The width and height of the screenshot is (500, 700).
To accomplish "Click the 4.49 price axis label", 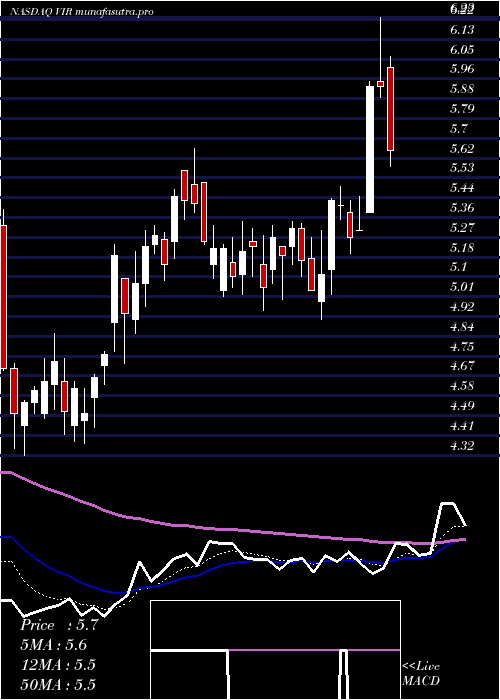I will point(462,405).
